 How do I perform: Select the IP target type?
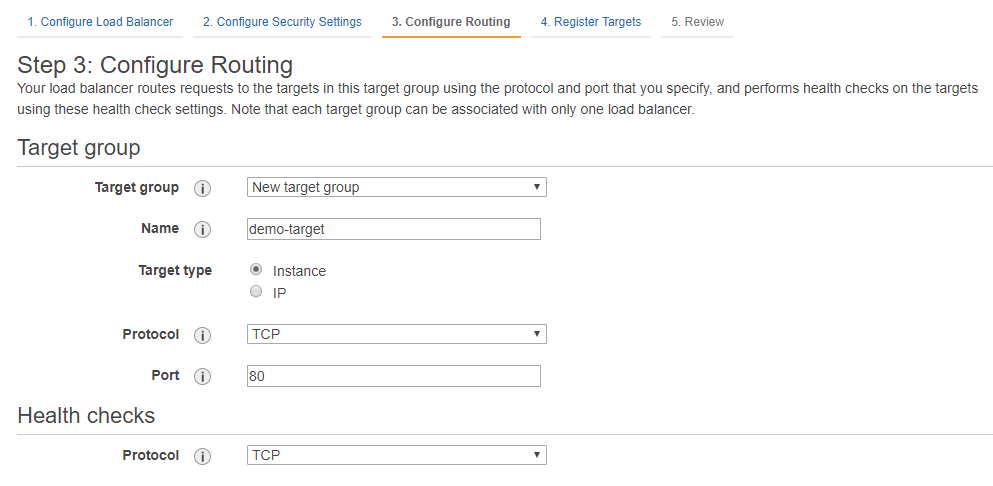(256, 292)
